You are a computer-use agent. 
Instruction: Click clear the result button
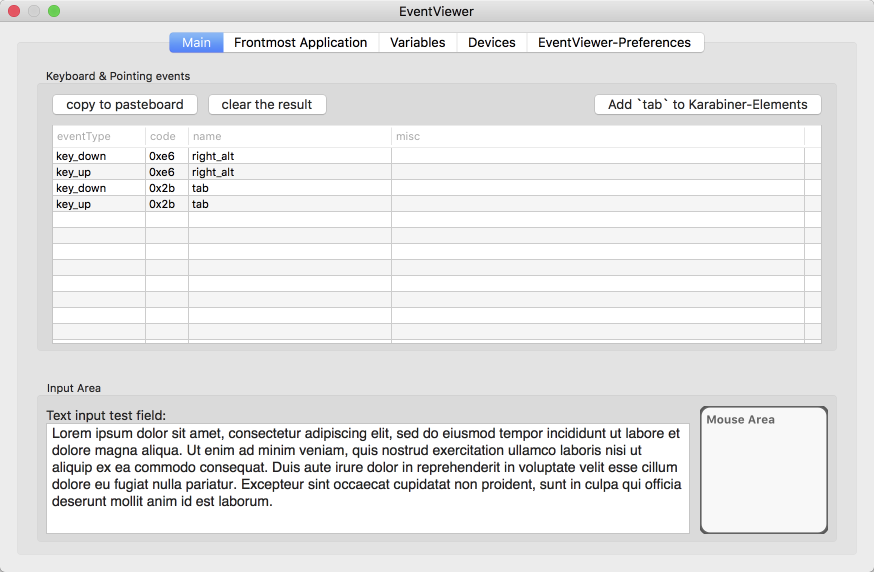267,104
